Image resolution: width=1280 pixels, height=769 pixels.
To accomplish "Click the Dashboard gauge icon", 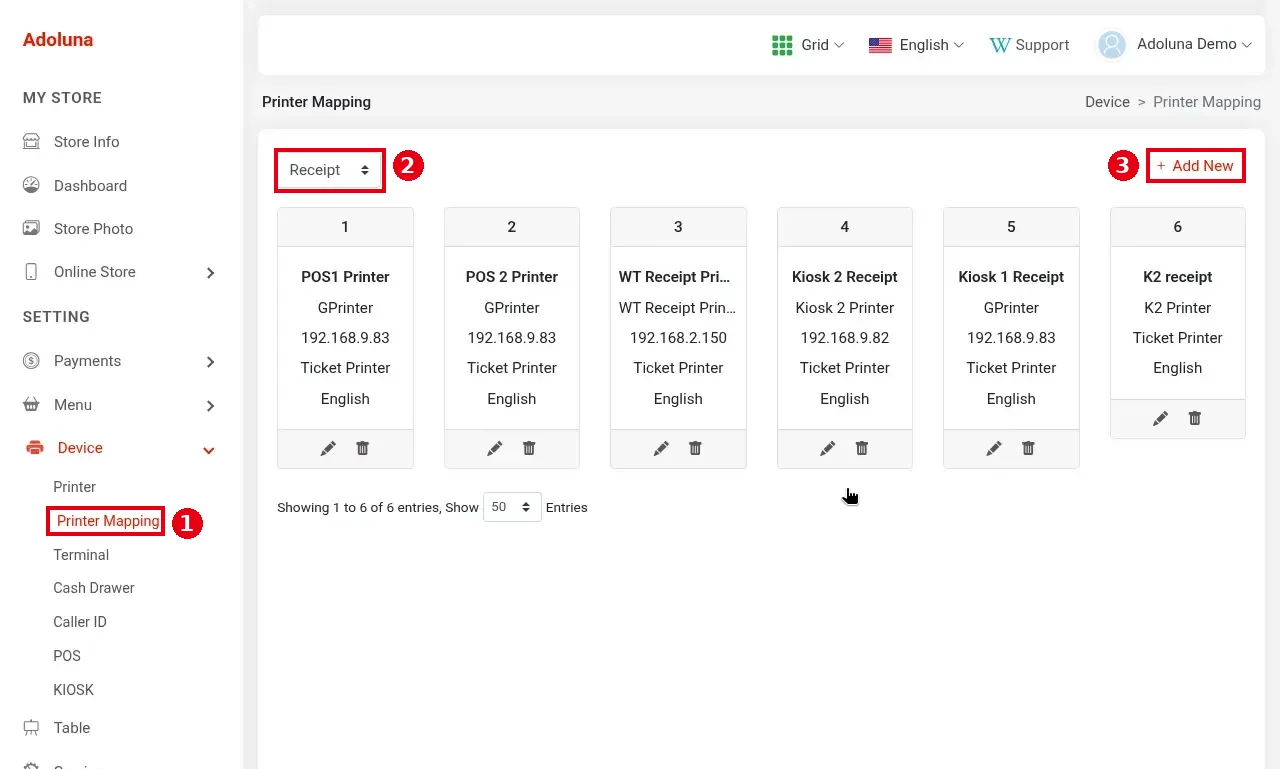I will click(31, 185).
